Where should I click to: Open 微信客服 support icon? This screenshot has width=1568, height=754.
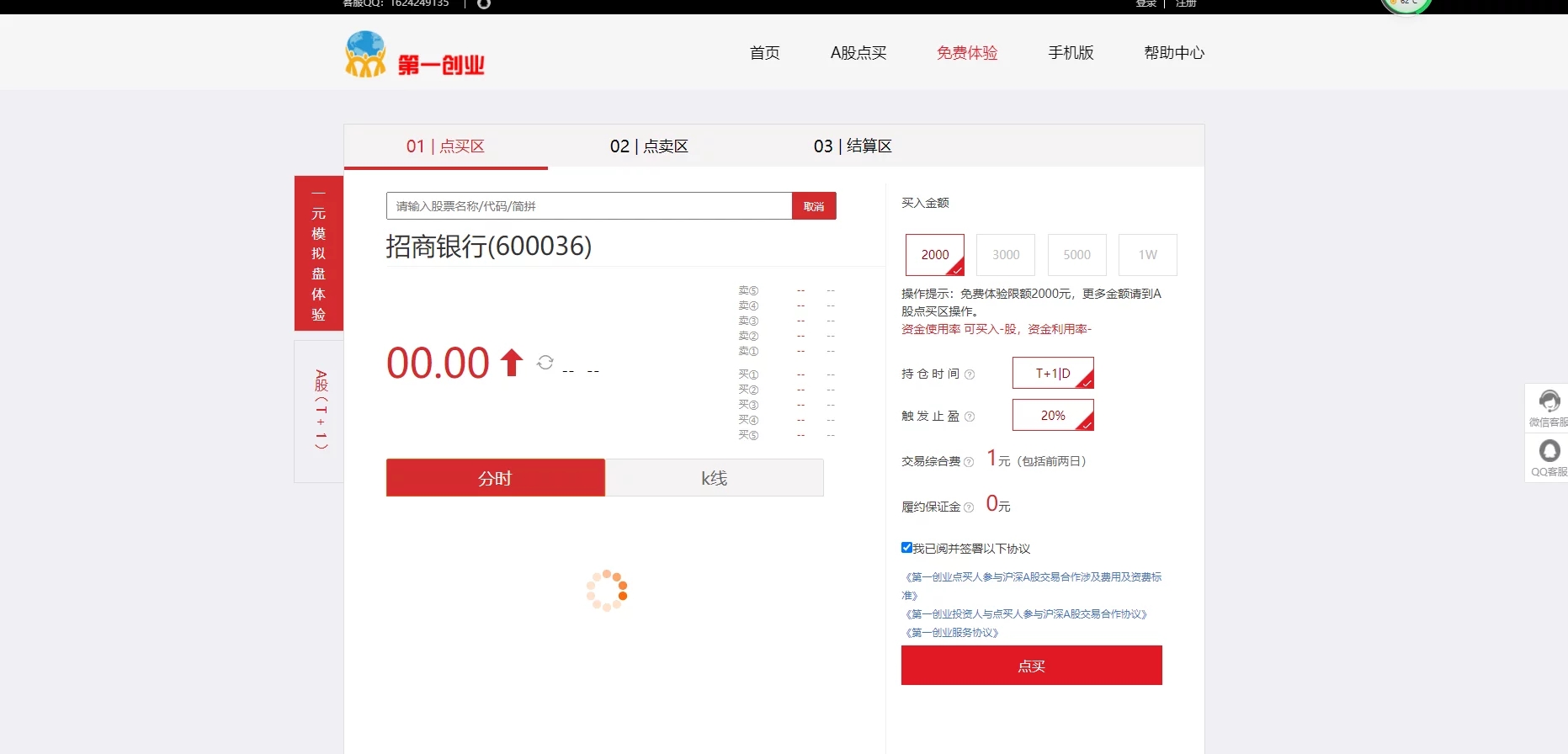coord(1549,407)
